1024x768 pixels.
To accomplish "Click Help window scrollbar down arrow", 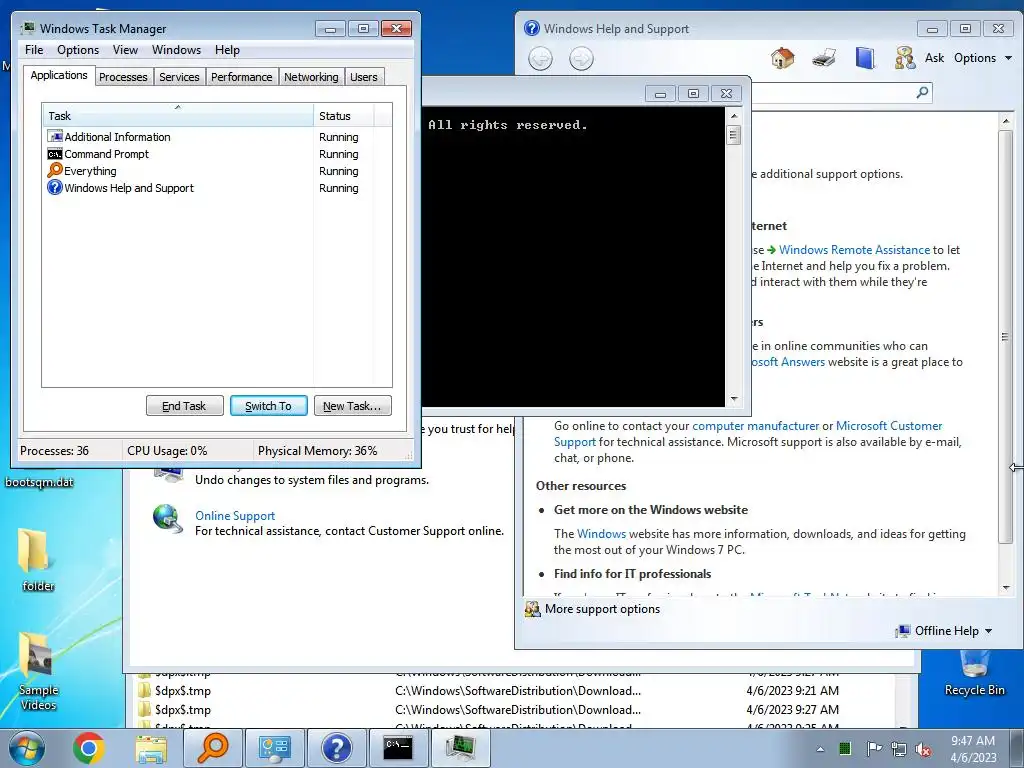I will pyautogui.click(x=1006, y=587).
